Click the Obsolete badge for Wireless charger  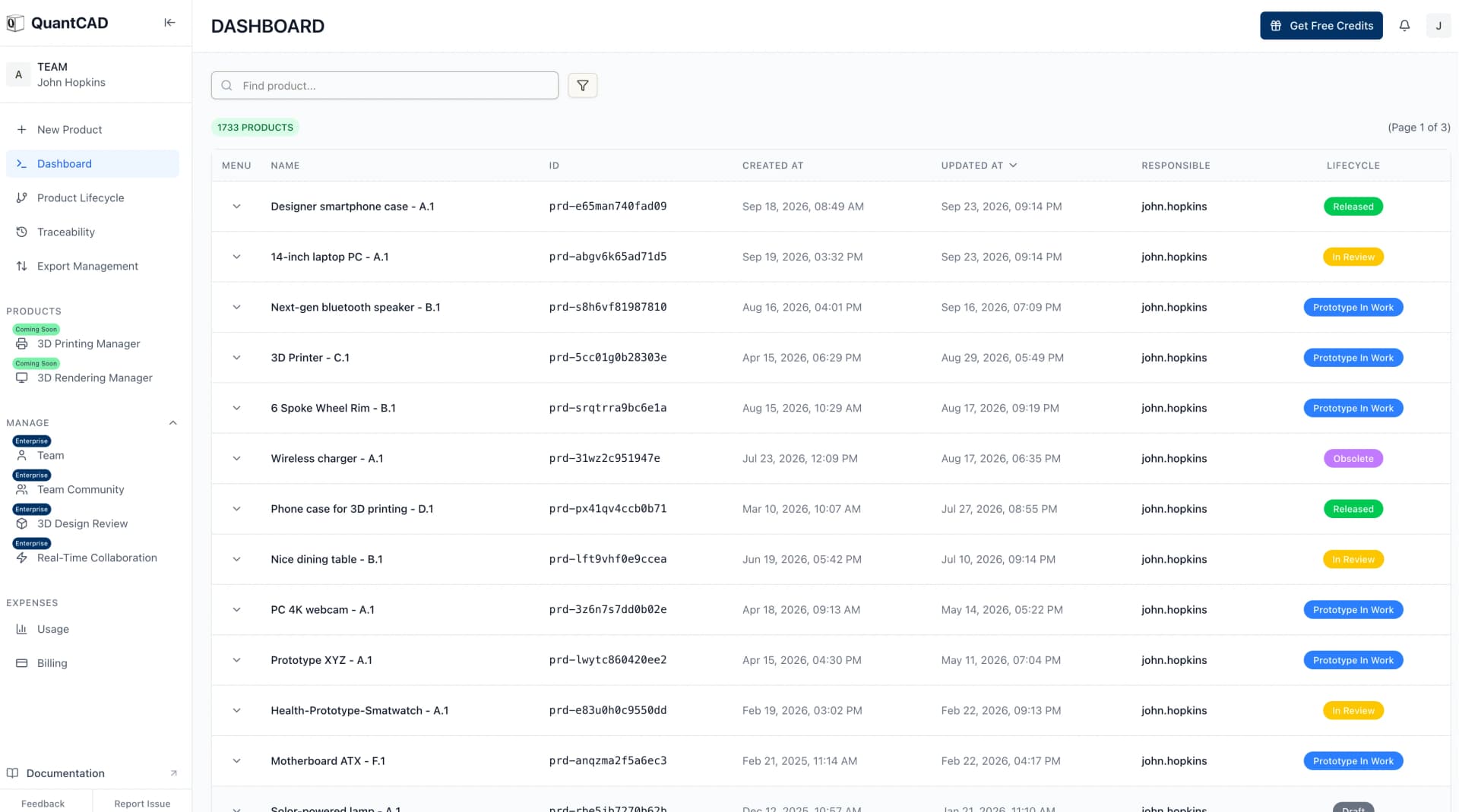[x=1353, y=459]
